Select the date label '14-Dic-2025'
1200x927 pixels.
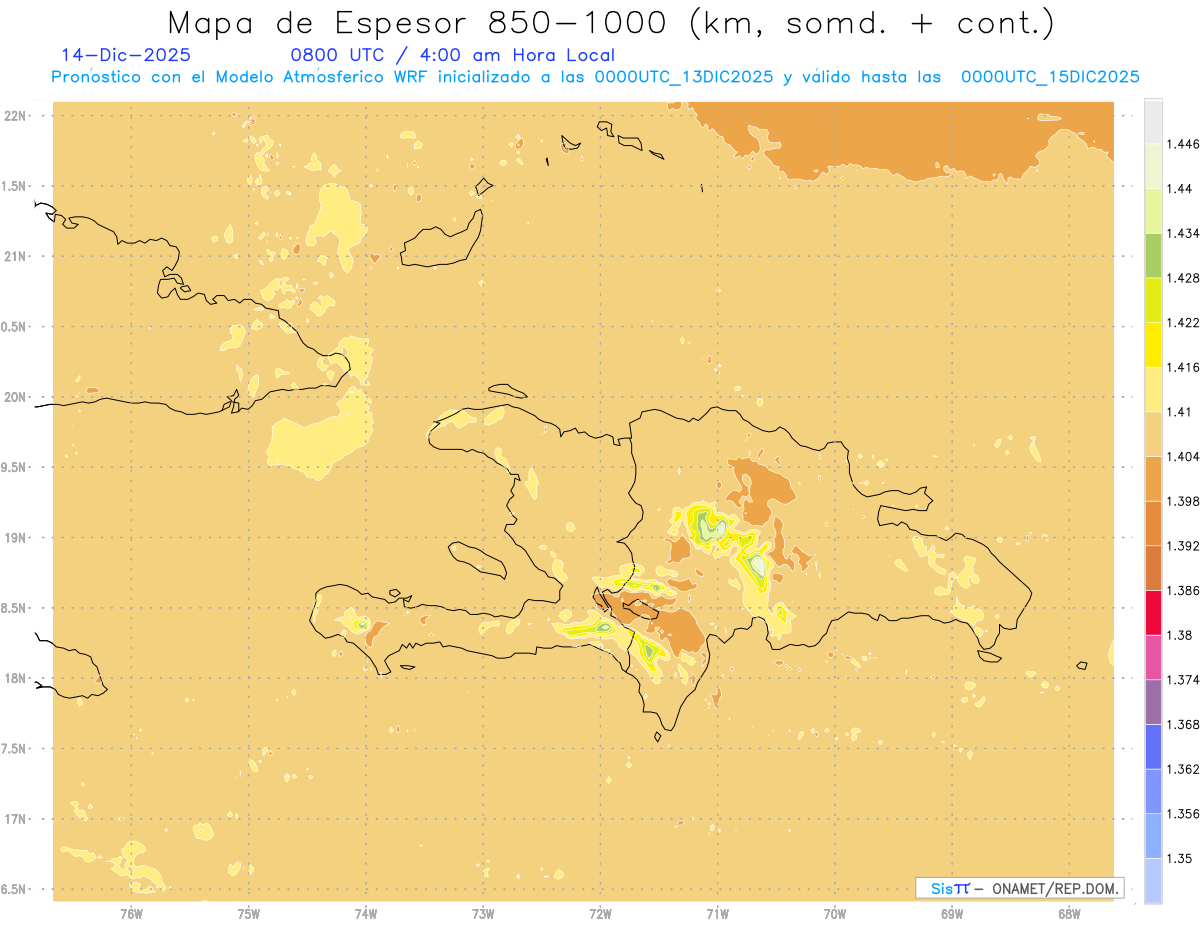[126, 55]
